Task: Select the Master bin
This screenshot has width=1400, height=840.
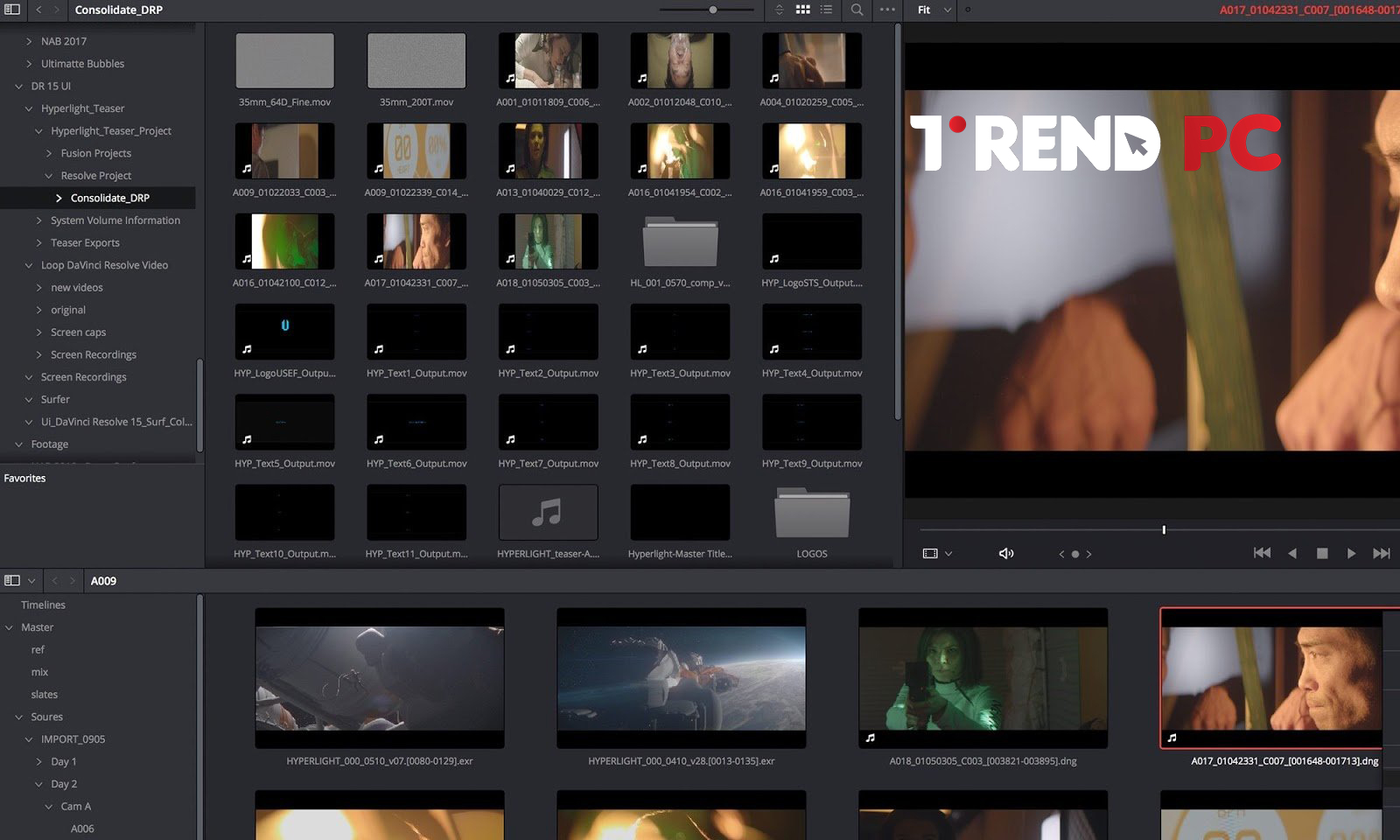Action: 38,627
